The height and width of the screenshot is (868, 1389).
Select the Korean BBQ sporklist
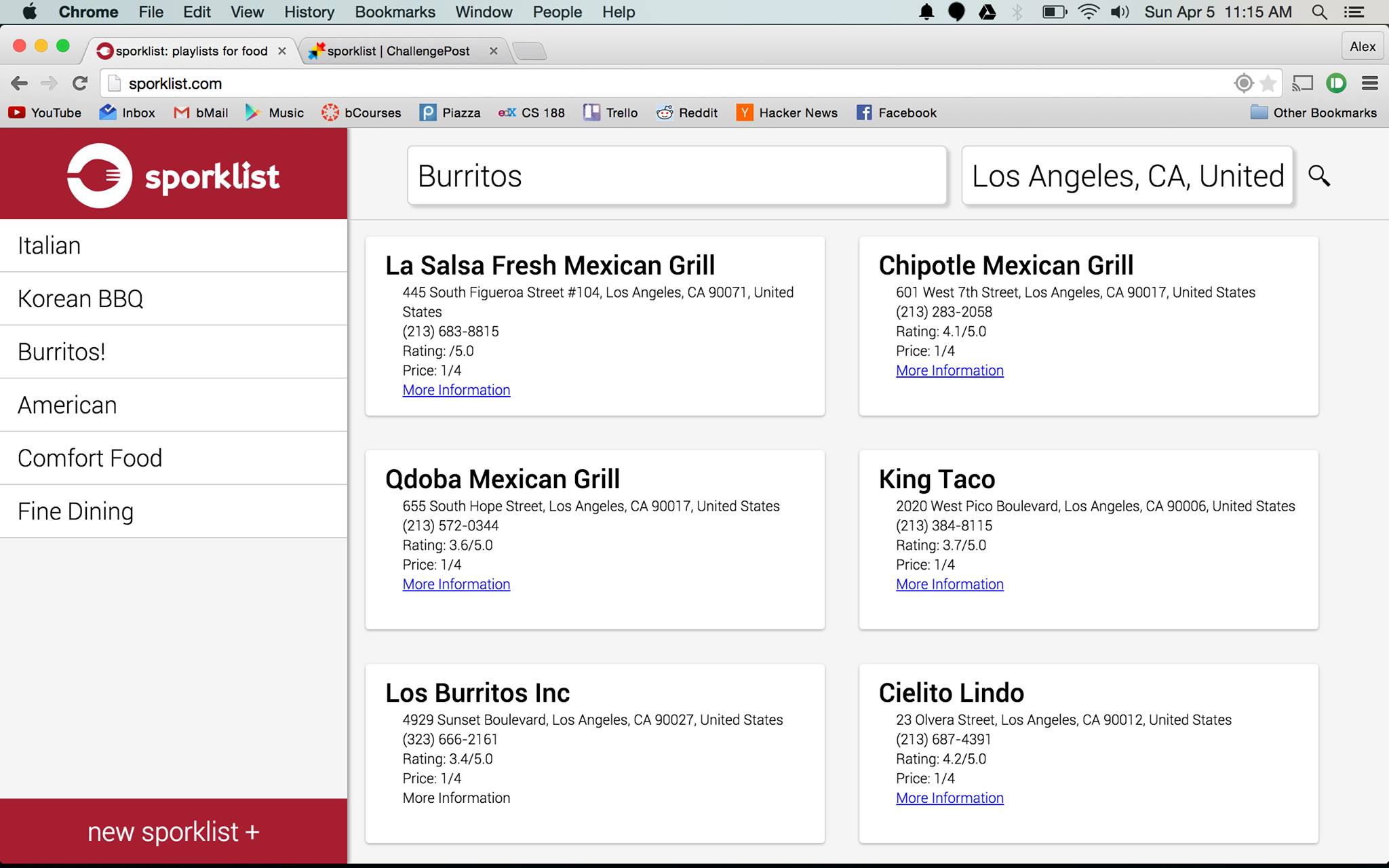coord(81,298)
